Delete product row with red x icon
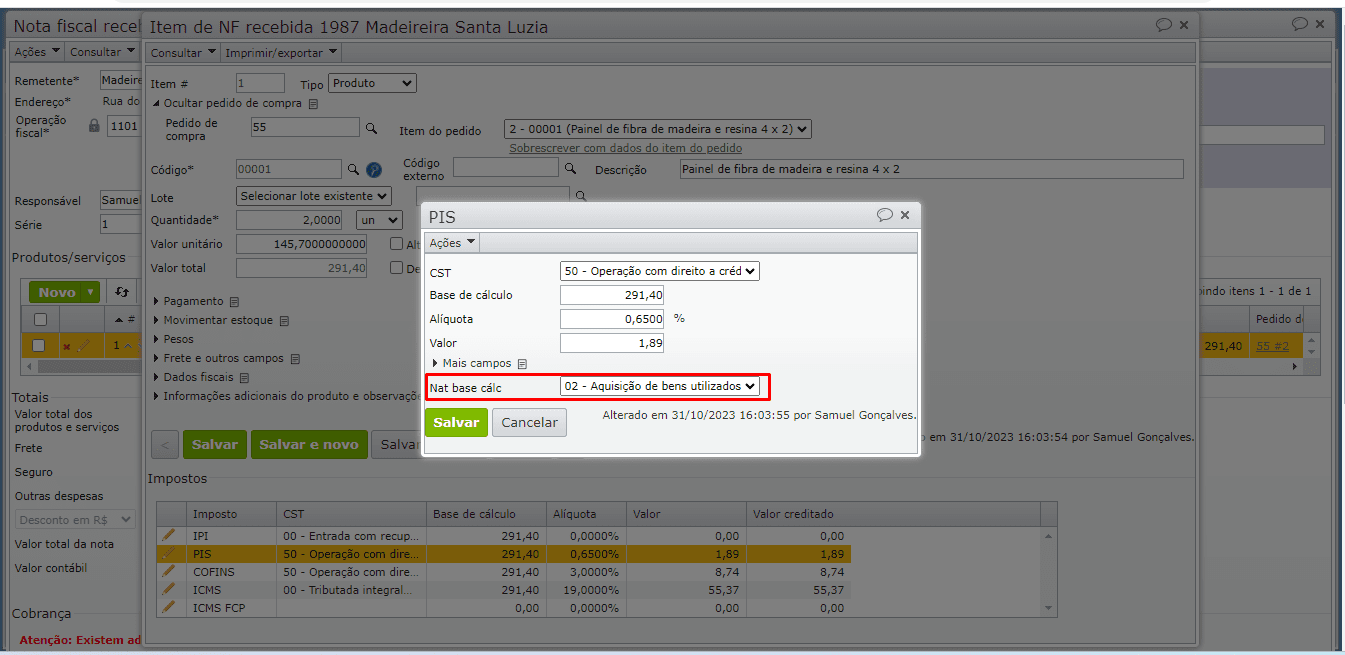Image resolution: width=1345 pixels, height=655 pixels. [67, 347]
